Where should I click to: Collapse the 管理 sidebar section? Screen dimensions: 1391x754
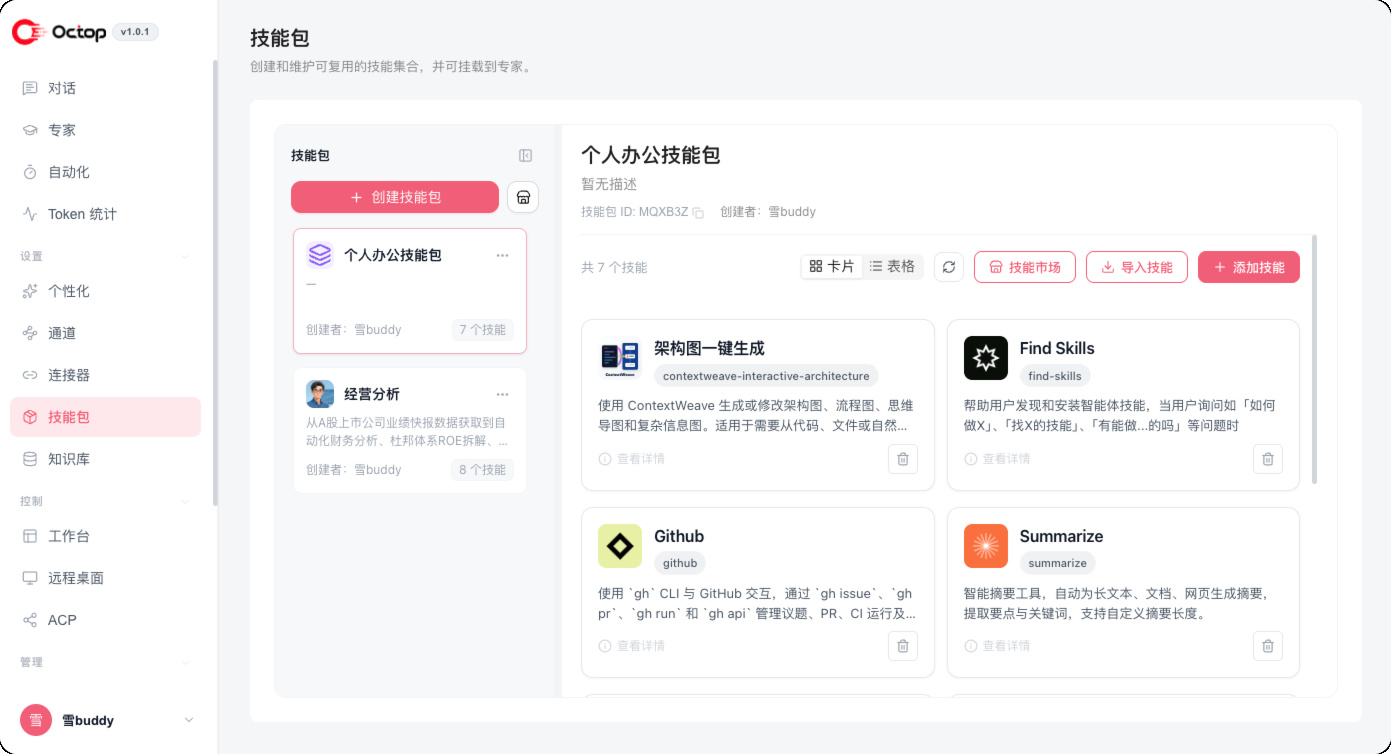185,662
